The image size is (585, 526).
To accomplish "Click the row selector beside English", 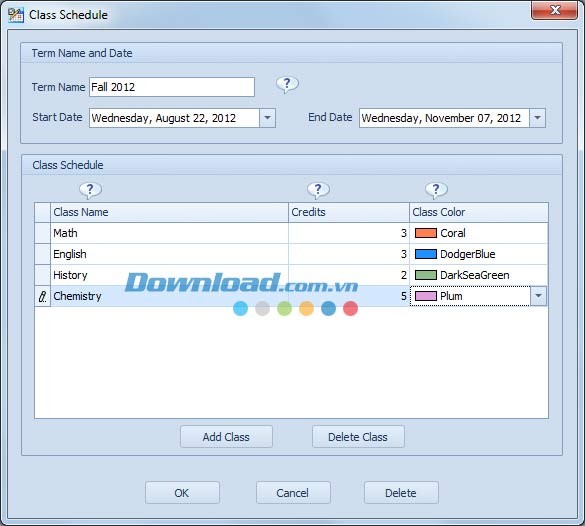I will (x=43, y=254).
